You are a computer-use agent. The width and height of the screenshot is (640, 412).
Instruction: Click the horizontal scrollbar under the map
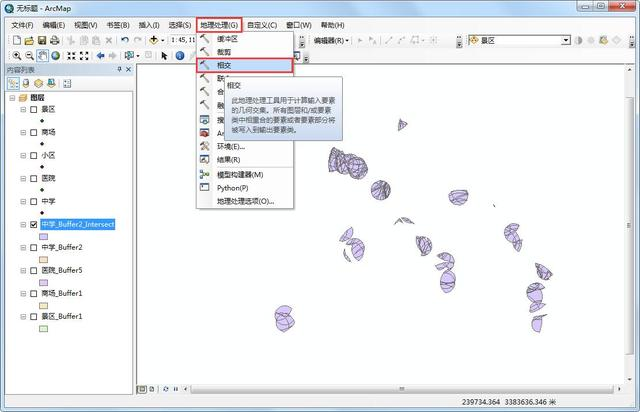click(402, 389)
